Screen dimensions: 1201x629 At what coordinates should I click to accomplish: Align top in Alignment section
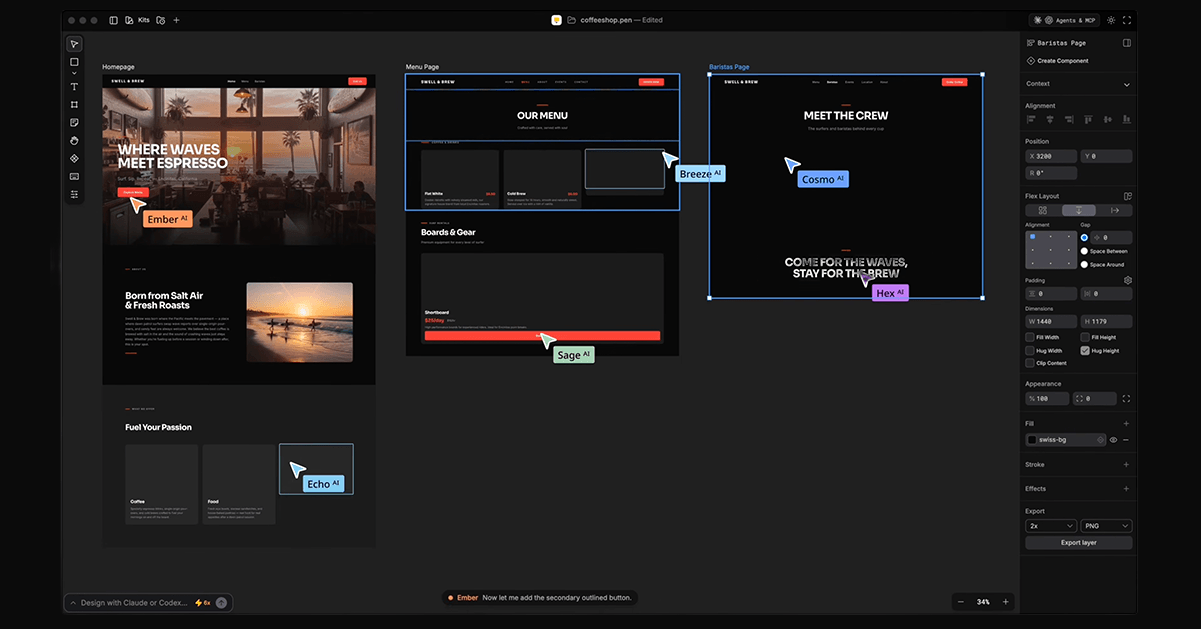click(1088, 120)
